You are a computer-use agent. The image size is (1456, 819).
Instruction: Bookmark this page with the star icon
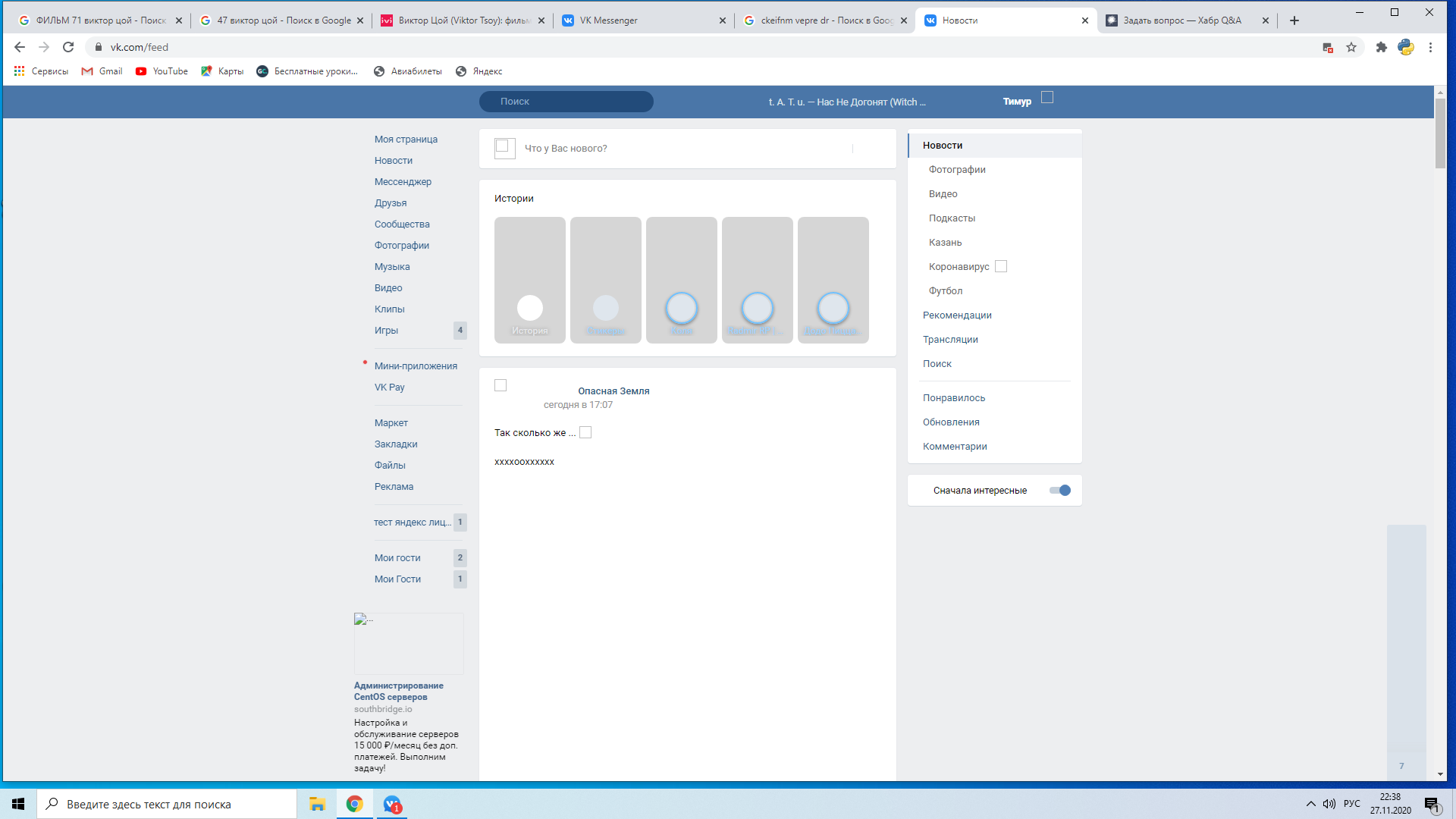[x=1351, y=47]
